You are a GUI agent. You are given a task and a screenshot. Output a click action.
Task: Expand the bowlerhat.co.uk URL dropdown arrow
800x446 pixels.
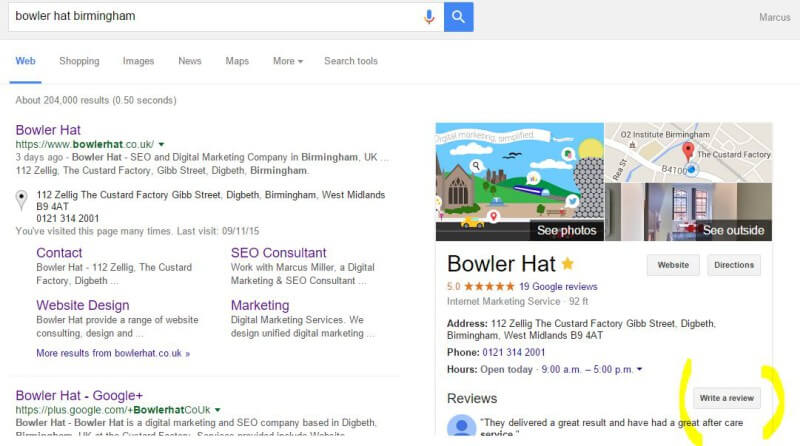[x=161, y=144]
